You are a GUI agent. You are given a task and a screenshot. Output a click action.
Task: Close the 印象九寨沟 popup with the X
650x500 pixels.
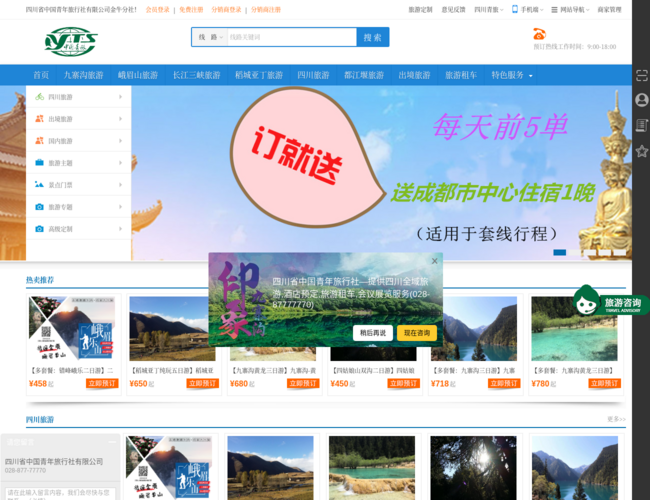[434, 261]
